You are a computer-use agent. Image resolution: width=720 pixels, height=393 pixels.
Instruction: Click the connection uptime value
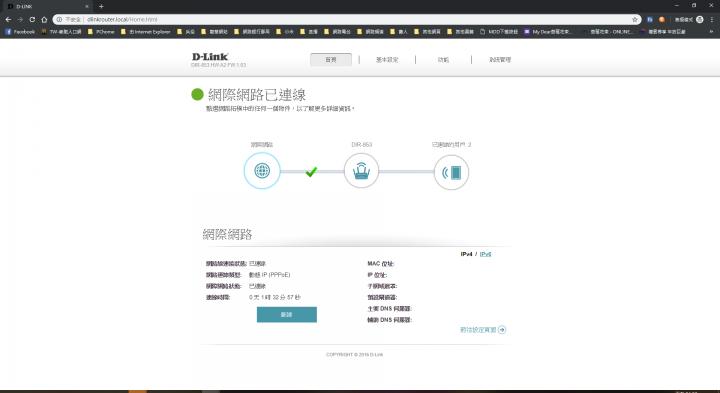pyautogui.click(x=275, y=297)
